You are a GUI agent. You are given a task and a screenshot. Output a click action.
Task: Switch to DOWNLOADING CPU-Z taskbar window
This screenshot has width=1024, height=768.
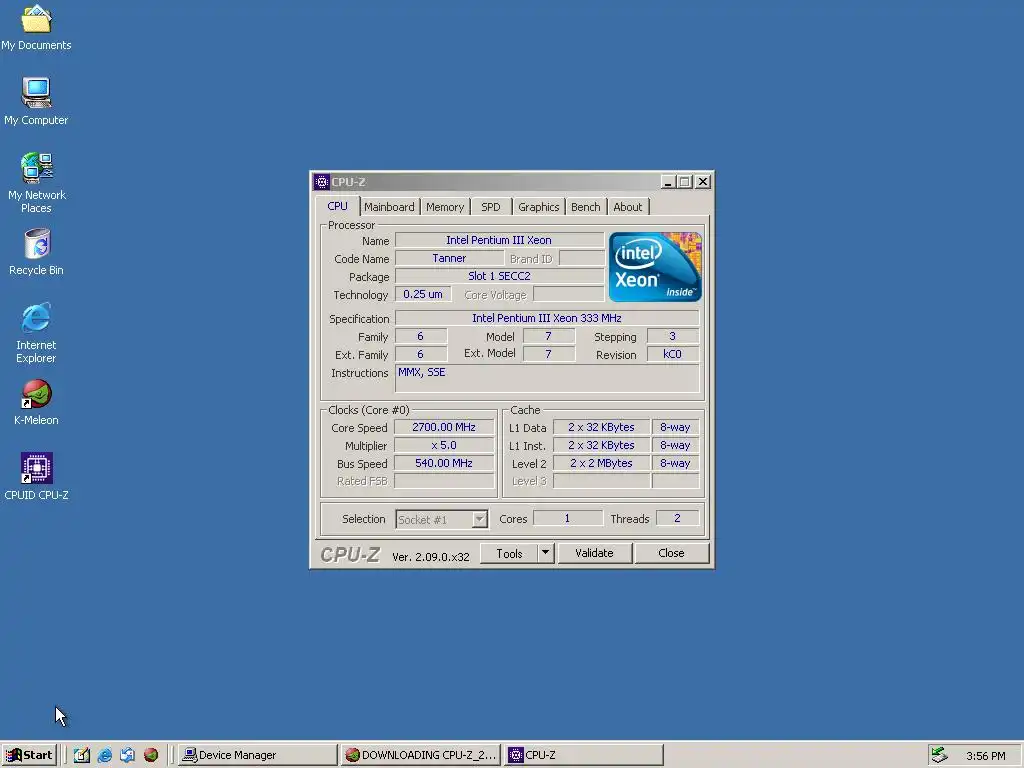[421, 755]
